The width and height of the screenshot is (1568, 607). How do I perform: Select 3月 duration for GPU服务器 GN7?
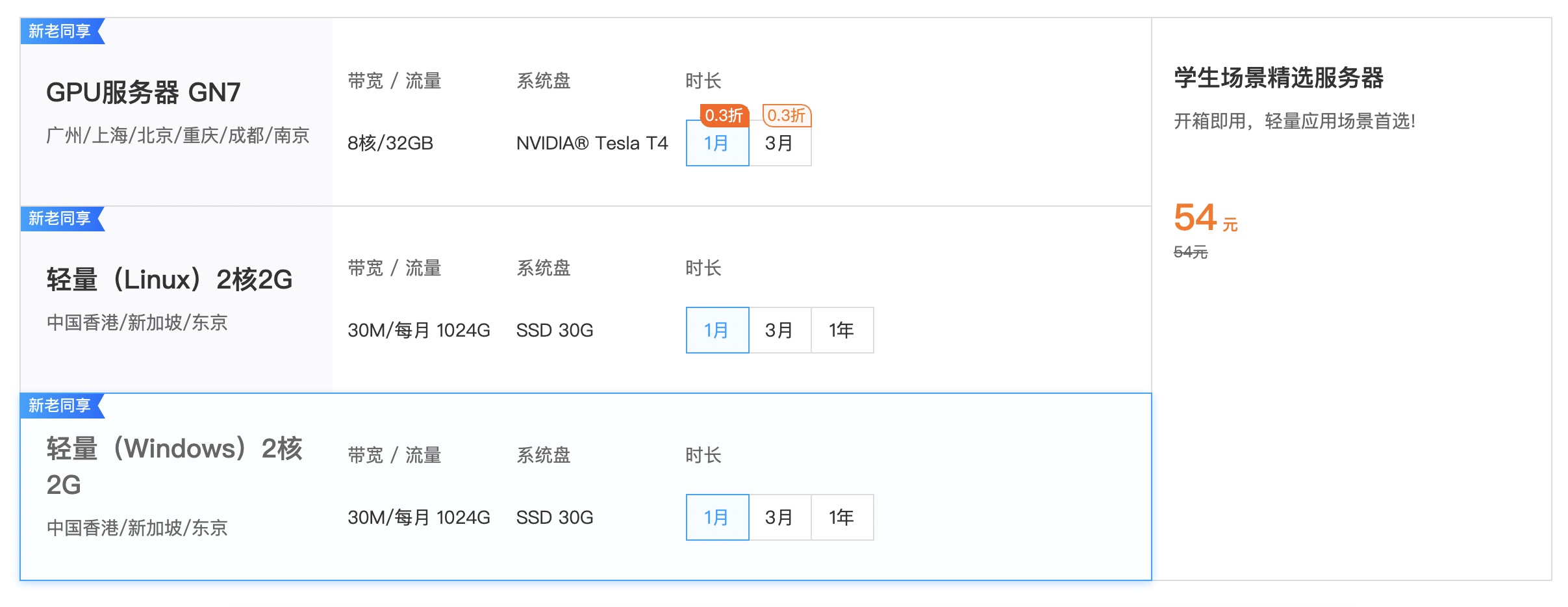(779, 144)
